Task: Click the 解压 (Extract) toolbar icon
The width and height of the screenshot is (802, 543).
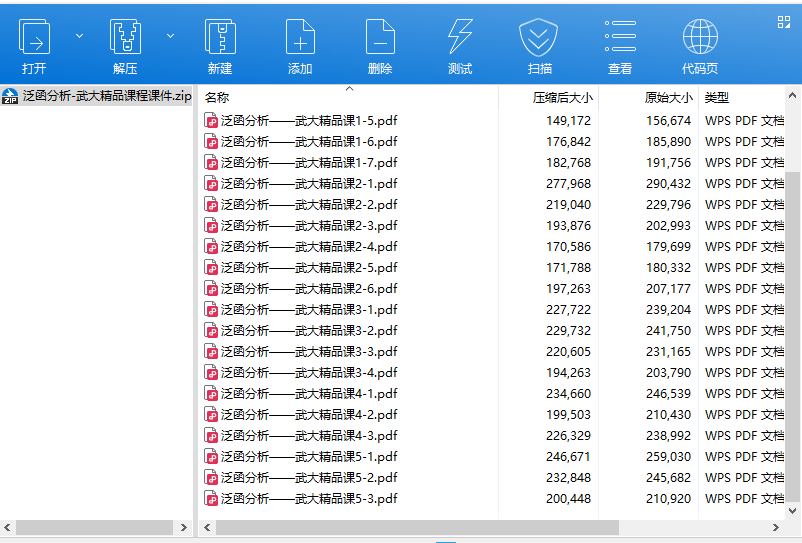Action: (125, 37)
